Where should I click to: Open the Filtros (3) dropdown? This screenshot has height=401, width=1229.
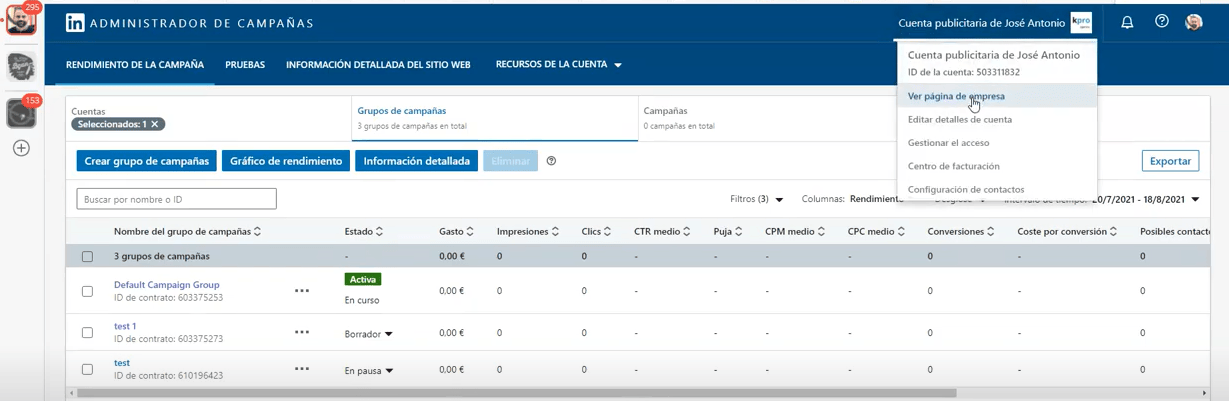pos(757,199)
